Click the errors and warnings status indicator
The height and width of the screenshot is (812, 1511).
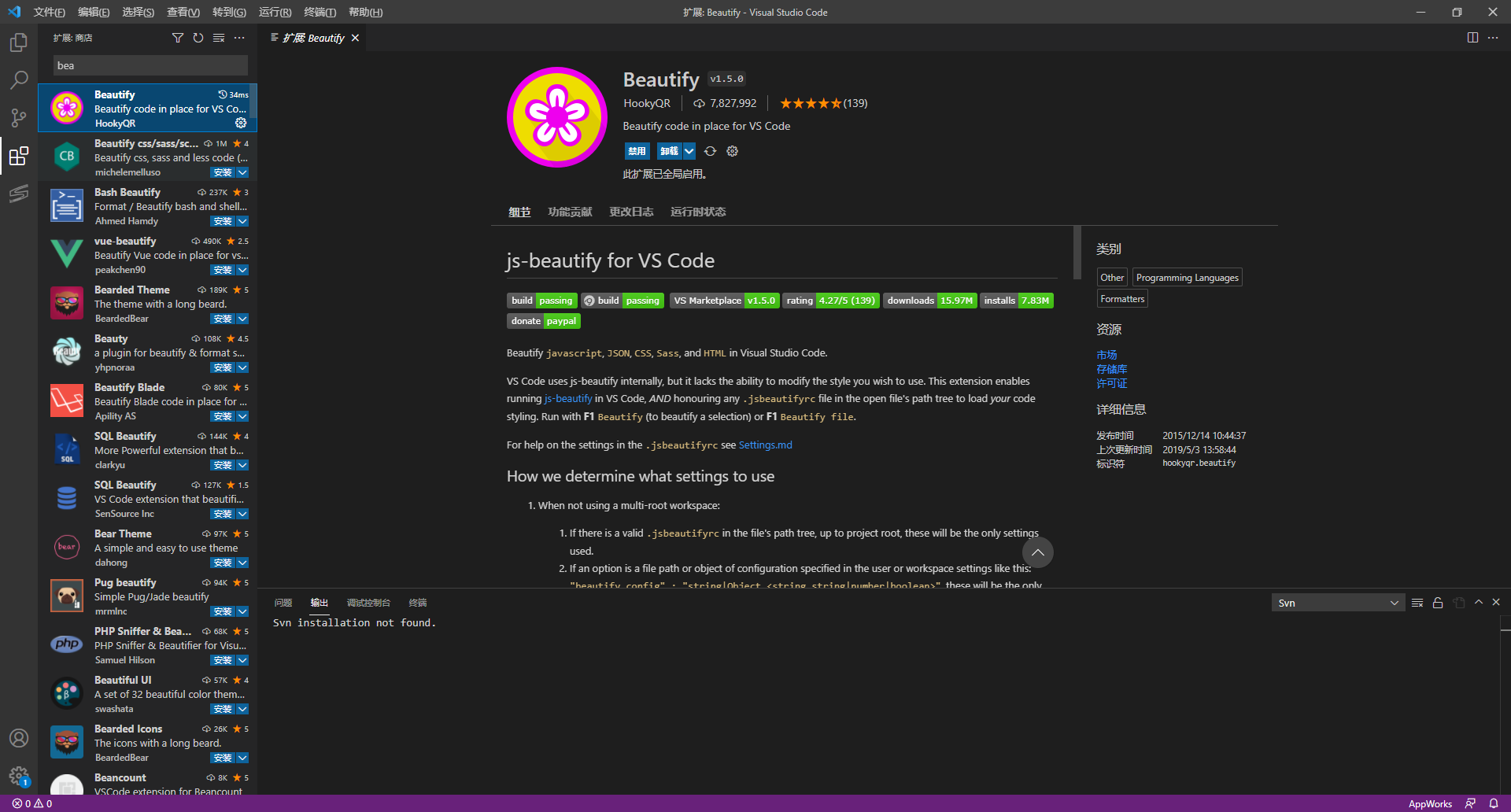(x=32, y=803)
